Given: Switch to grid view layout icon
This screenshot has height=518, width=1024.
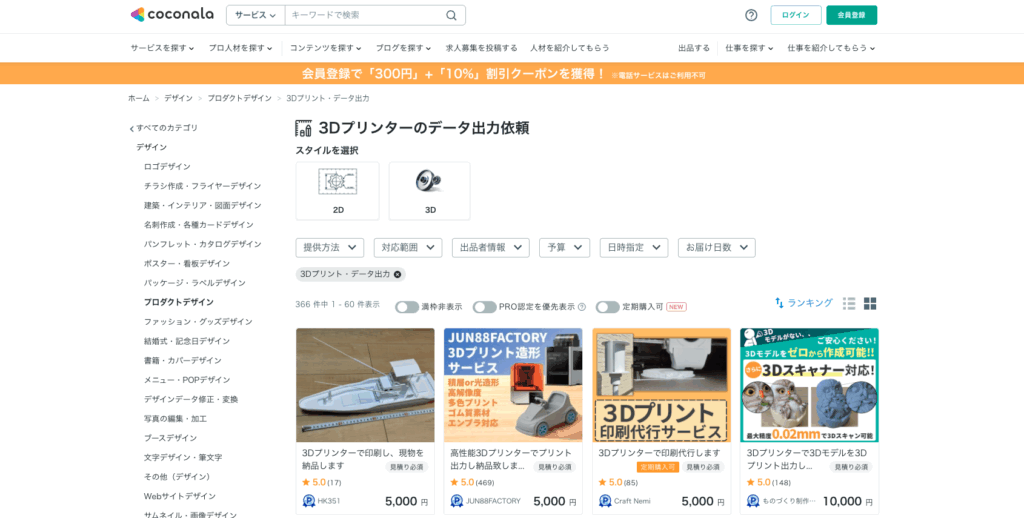Looking at the screenshot, I should (x=870, y=304).
